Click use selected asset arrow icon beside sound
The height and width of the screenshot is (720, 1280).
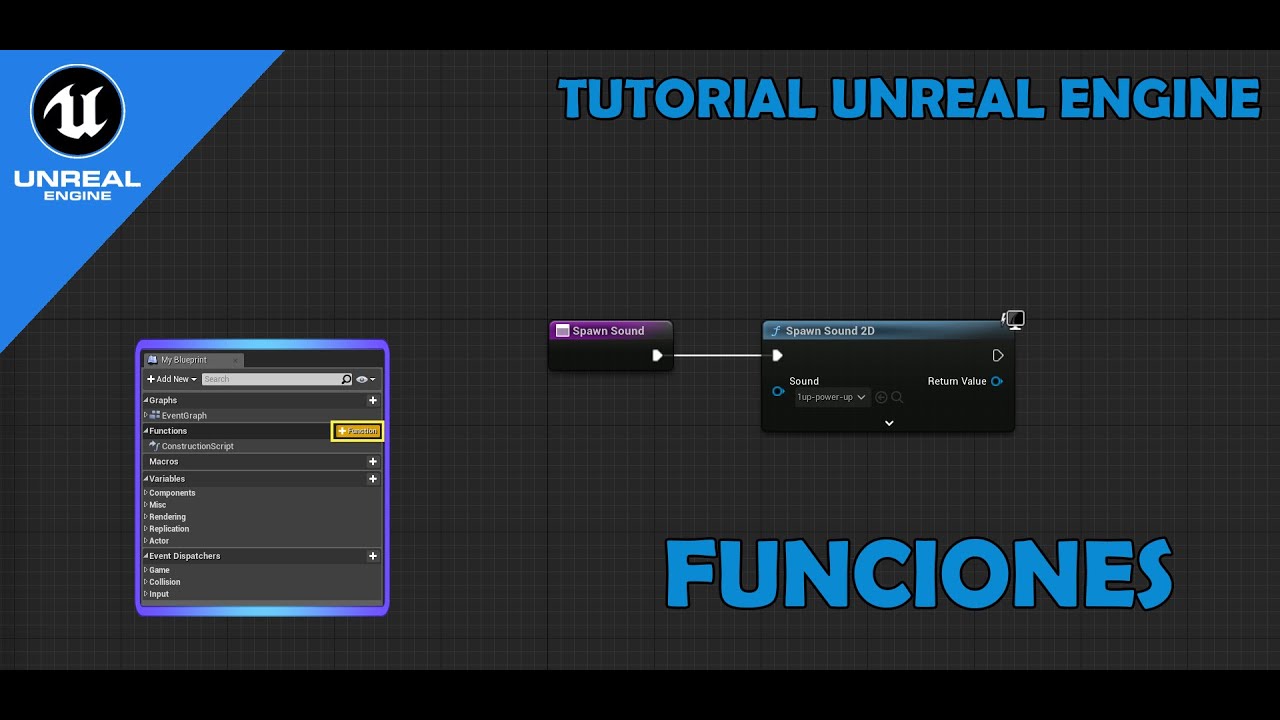[x=881, y=397]
